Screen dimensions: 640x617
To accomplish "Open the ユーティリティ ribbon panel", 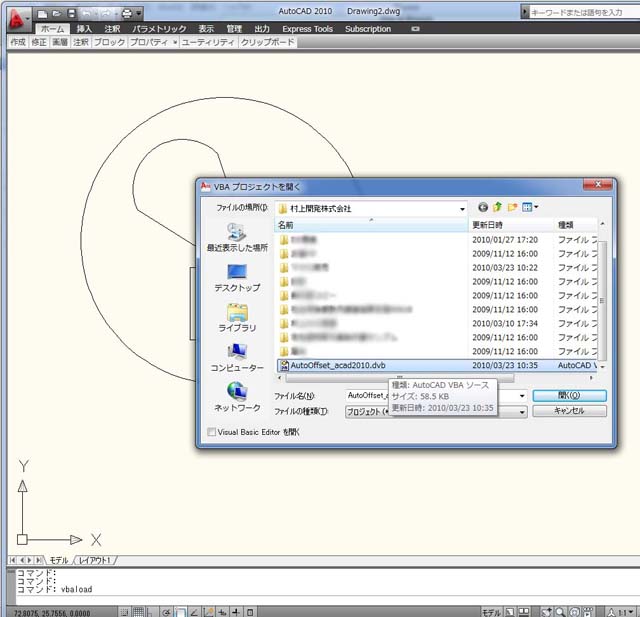I will [208, 42].
